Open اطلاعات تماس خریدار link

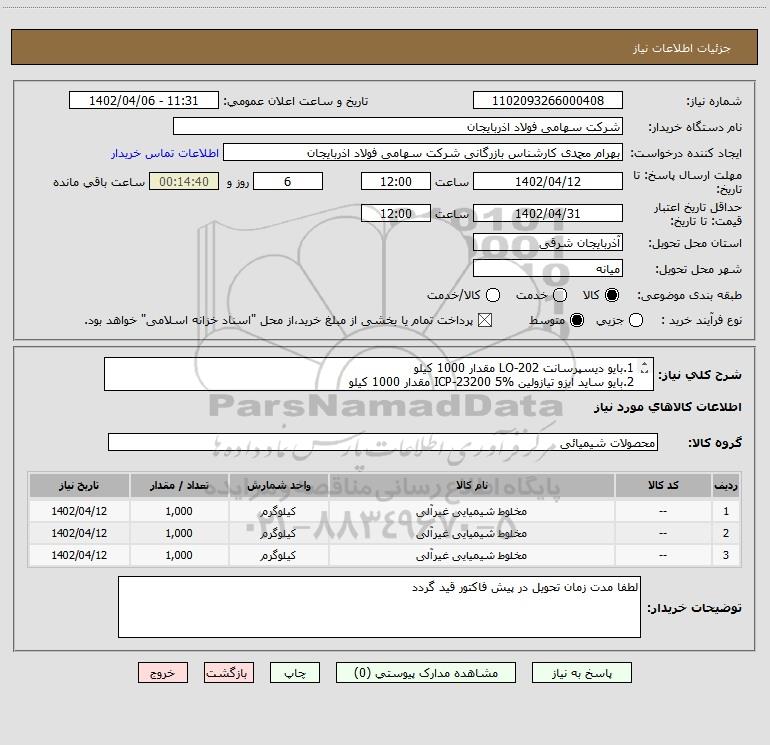click(165, 153)
